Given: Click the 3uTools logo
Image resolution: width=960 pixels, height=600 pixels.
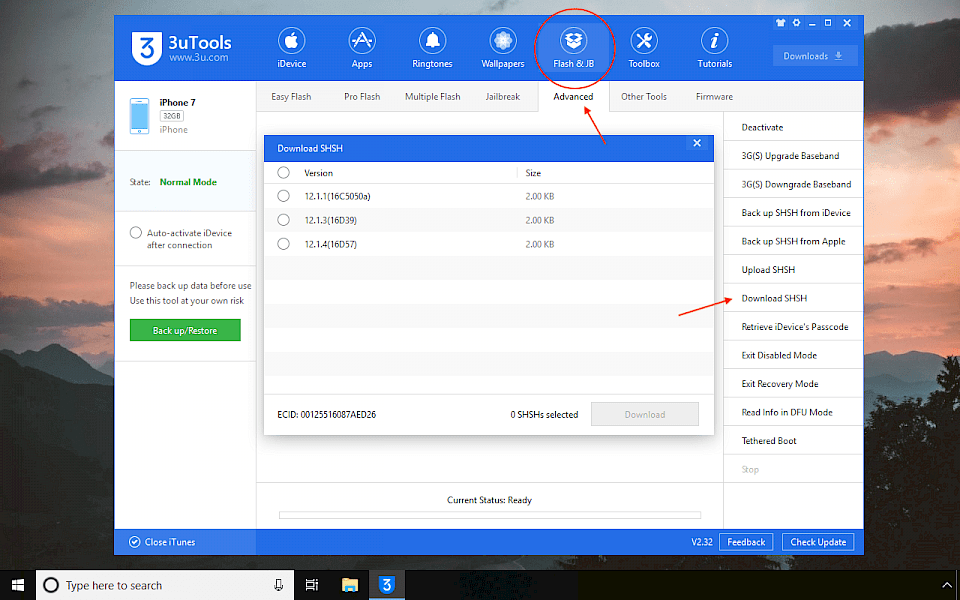Looking at the screenshot, I should (181, 48).
